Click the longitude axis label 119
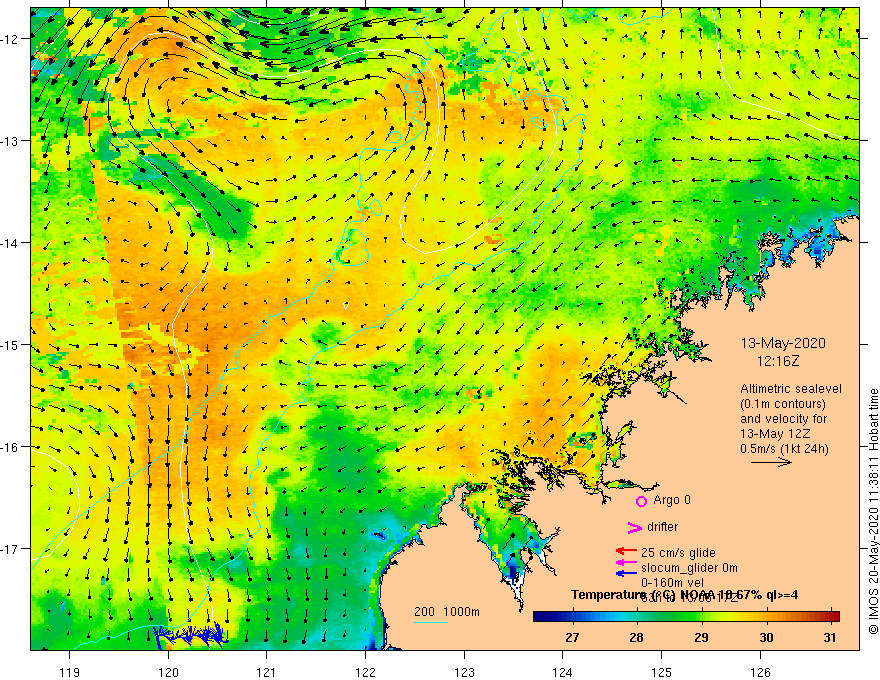This screenshot has width=880, height=680. pos(70,672)
